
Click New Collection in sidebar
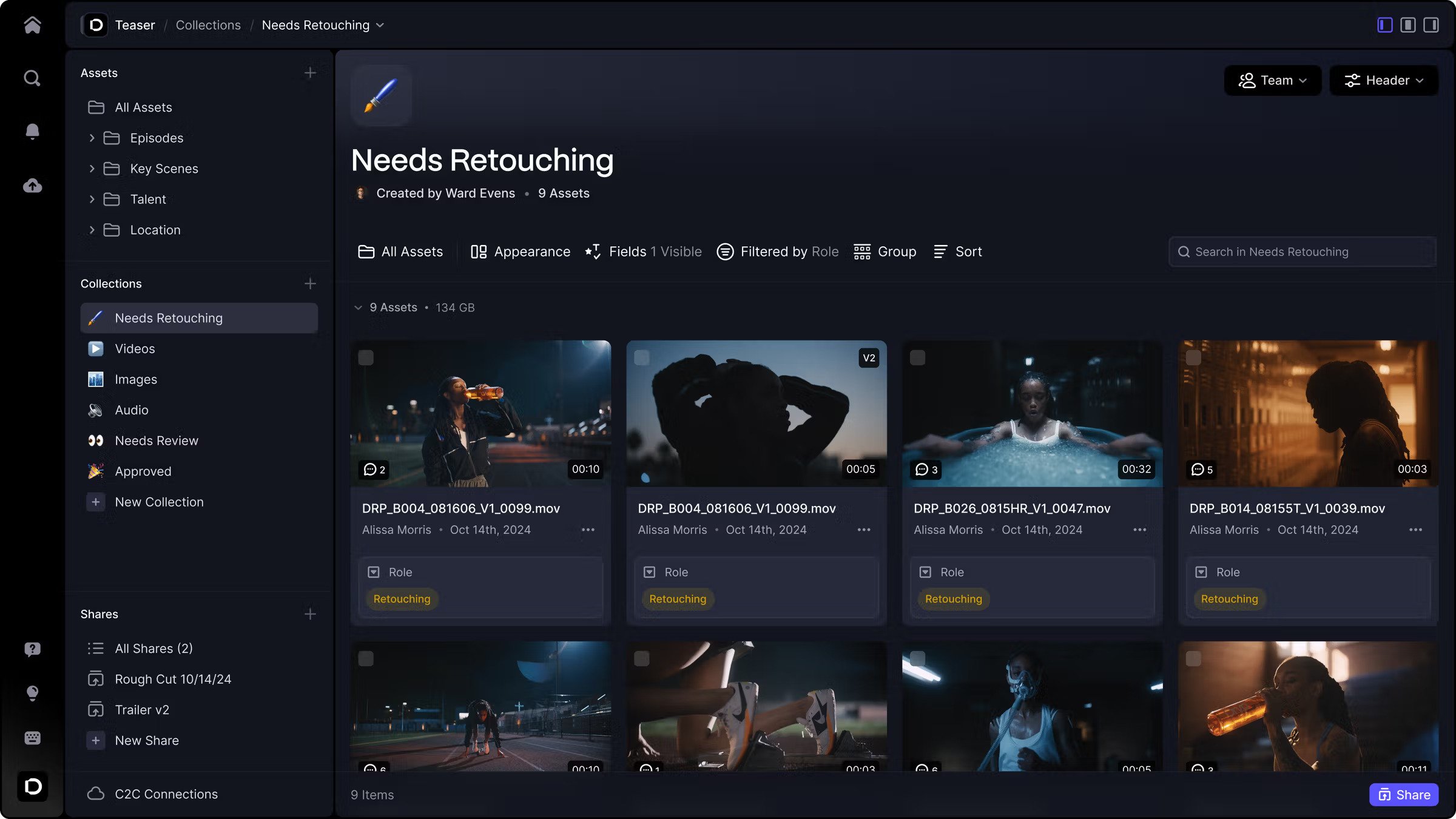click(159, 502)
